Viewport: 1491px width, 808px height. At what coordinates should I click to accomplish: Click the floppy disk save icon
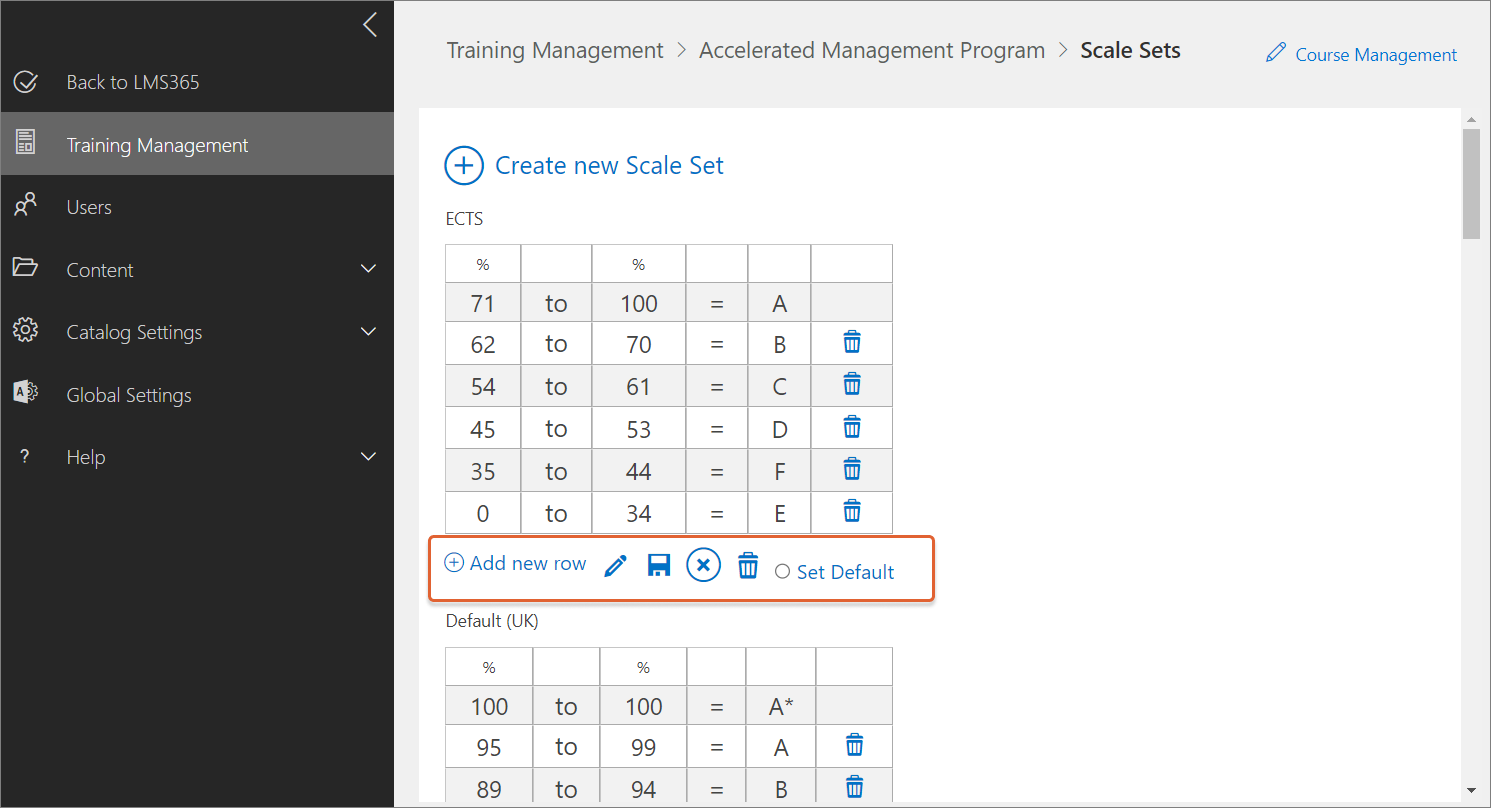[x=658, y=566]
